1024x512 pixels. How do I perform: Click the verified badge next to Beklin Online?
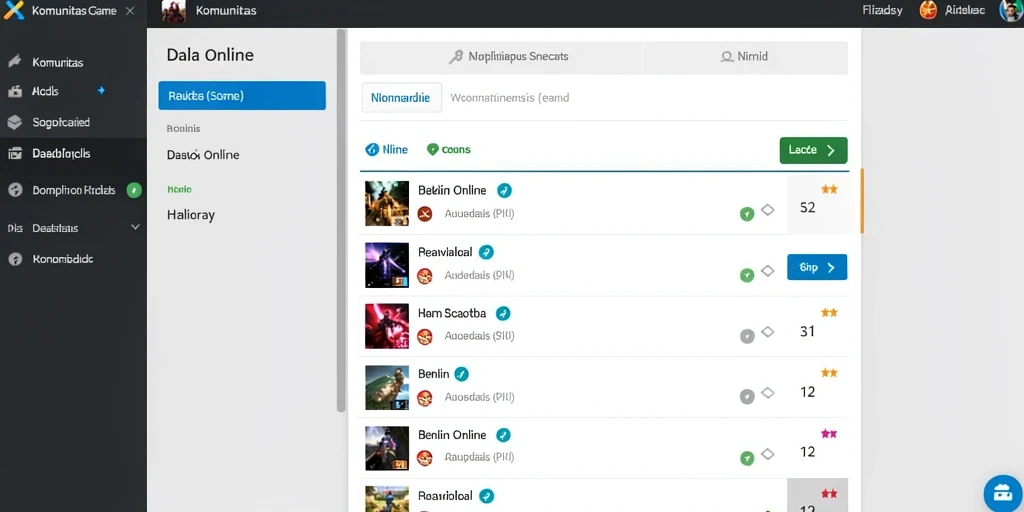(x=504, y=191)
